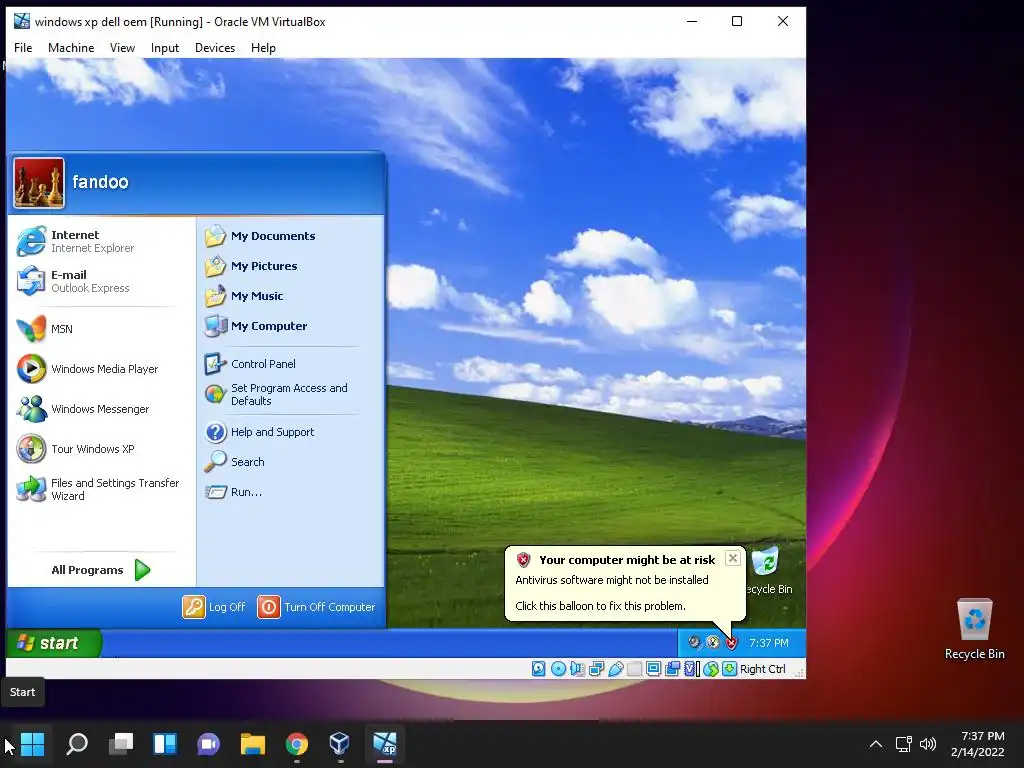Open Files and Settings Transfer Wizard
1024x768 pixels.
101,489
